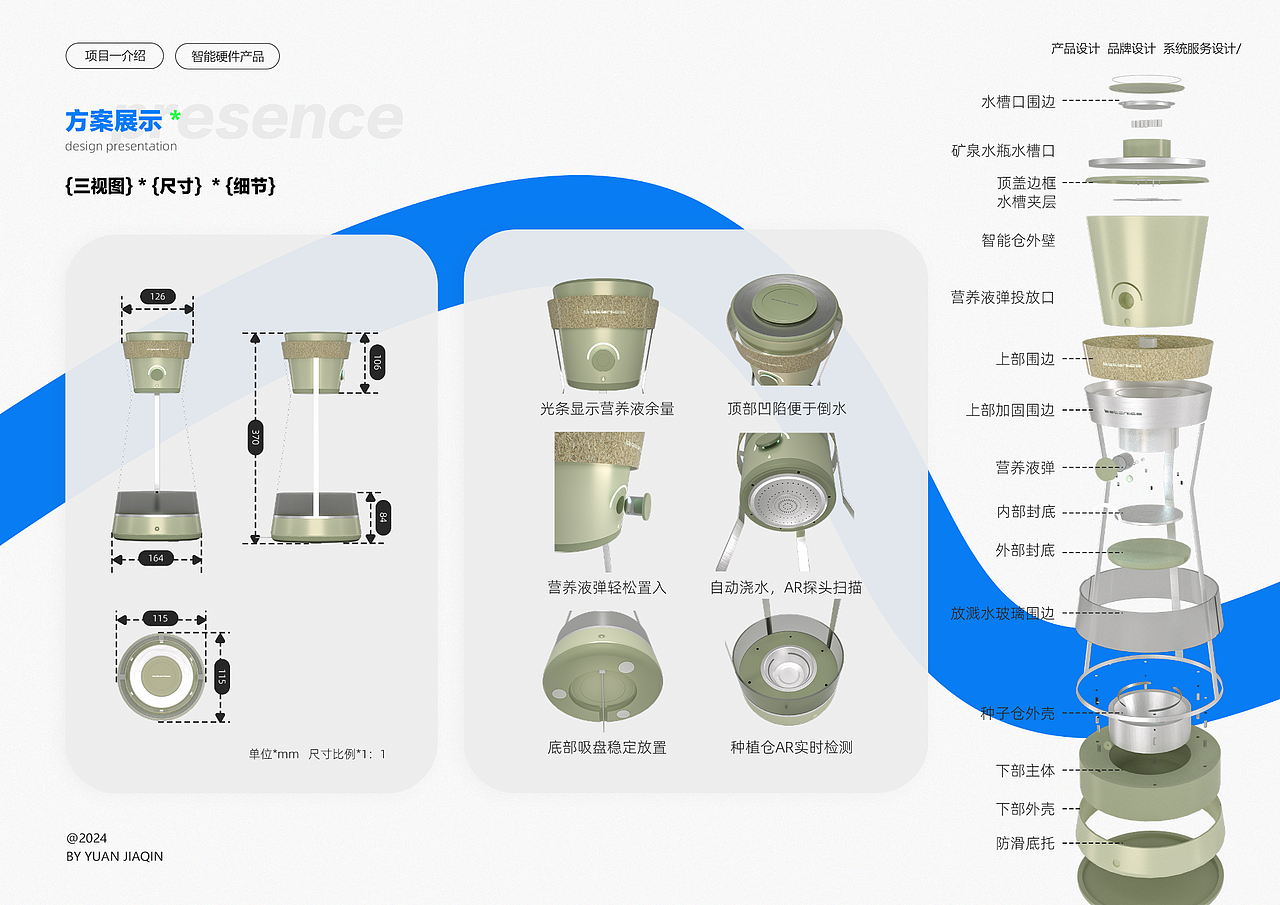The image size is (1280, 905).
Task: Click the 顶盖边框 label
Action: (x=1026, y=183)
